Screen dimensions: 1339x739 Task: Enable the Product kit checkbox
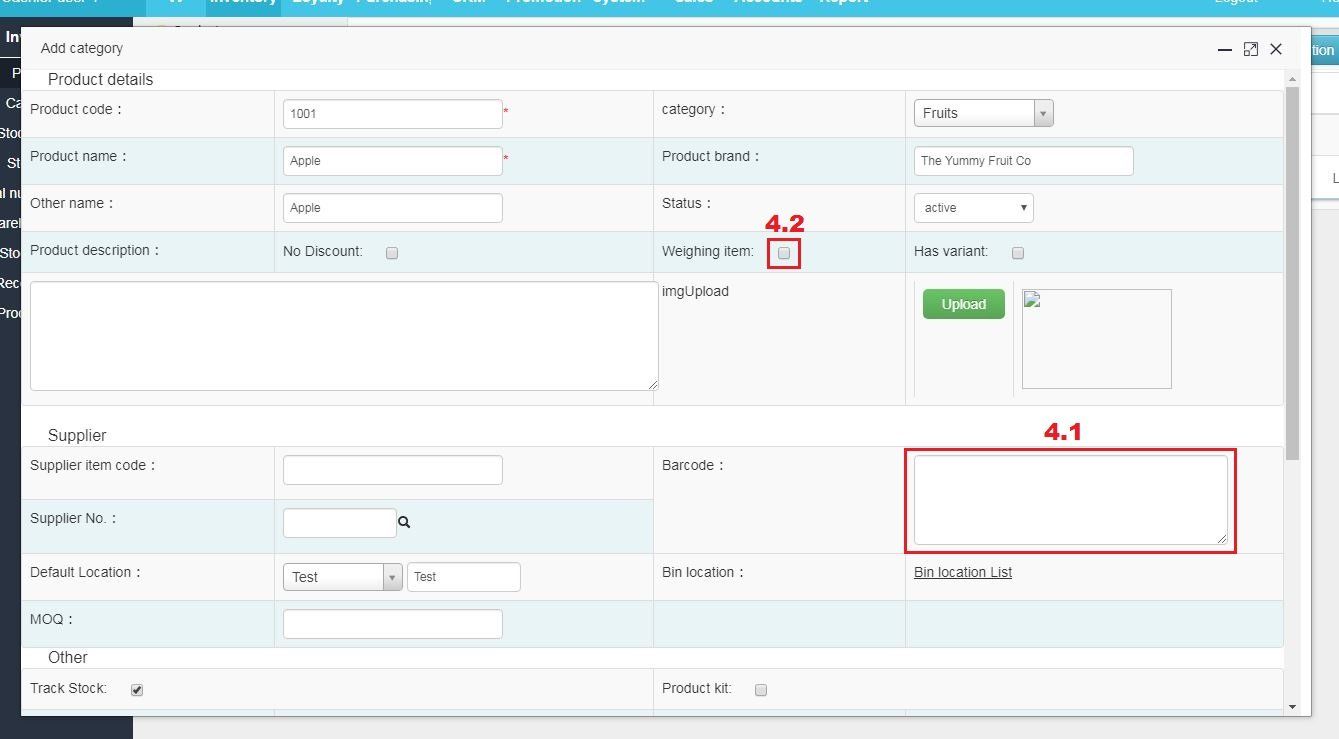click(761, 690)
